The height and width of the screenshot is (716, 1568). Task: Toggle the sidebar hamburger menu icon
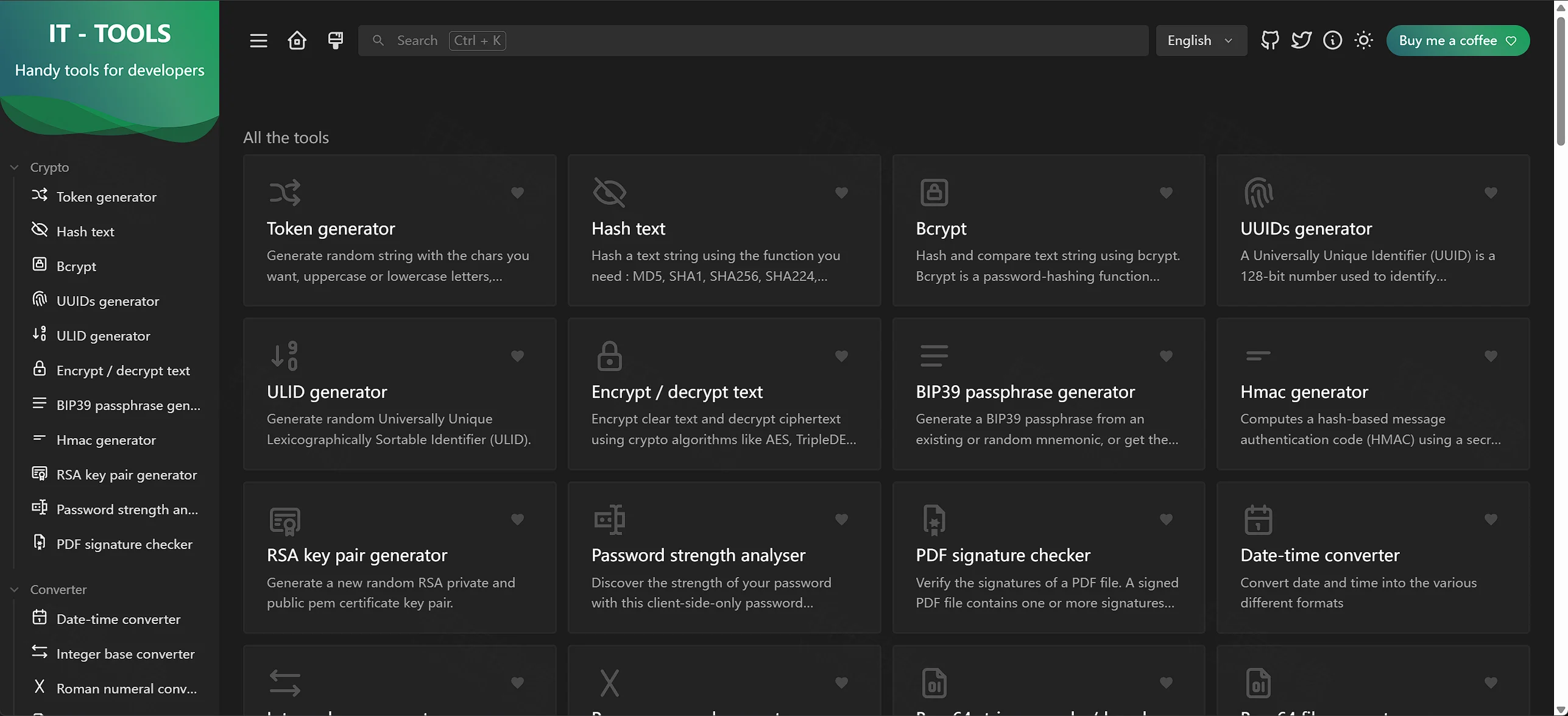click(x=258, y=40)
